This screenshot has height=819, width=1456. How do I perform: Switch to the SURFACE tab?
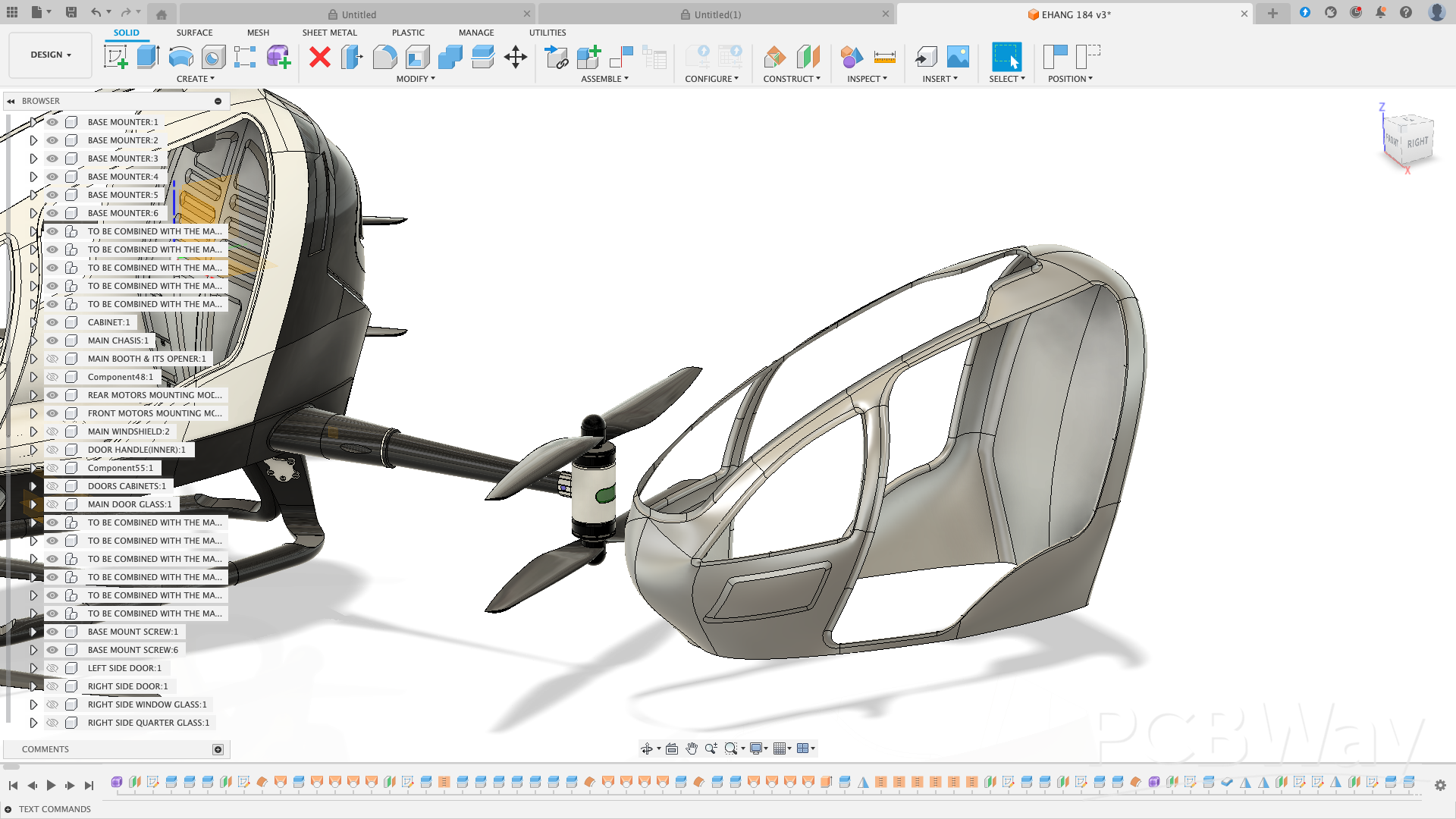click(x=194, y=33)
